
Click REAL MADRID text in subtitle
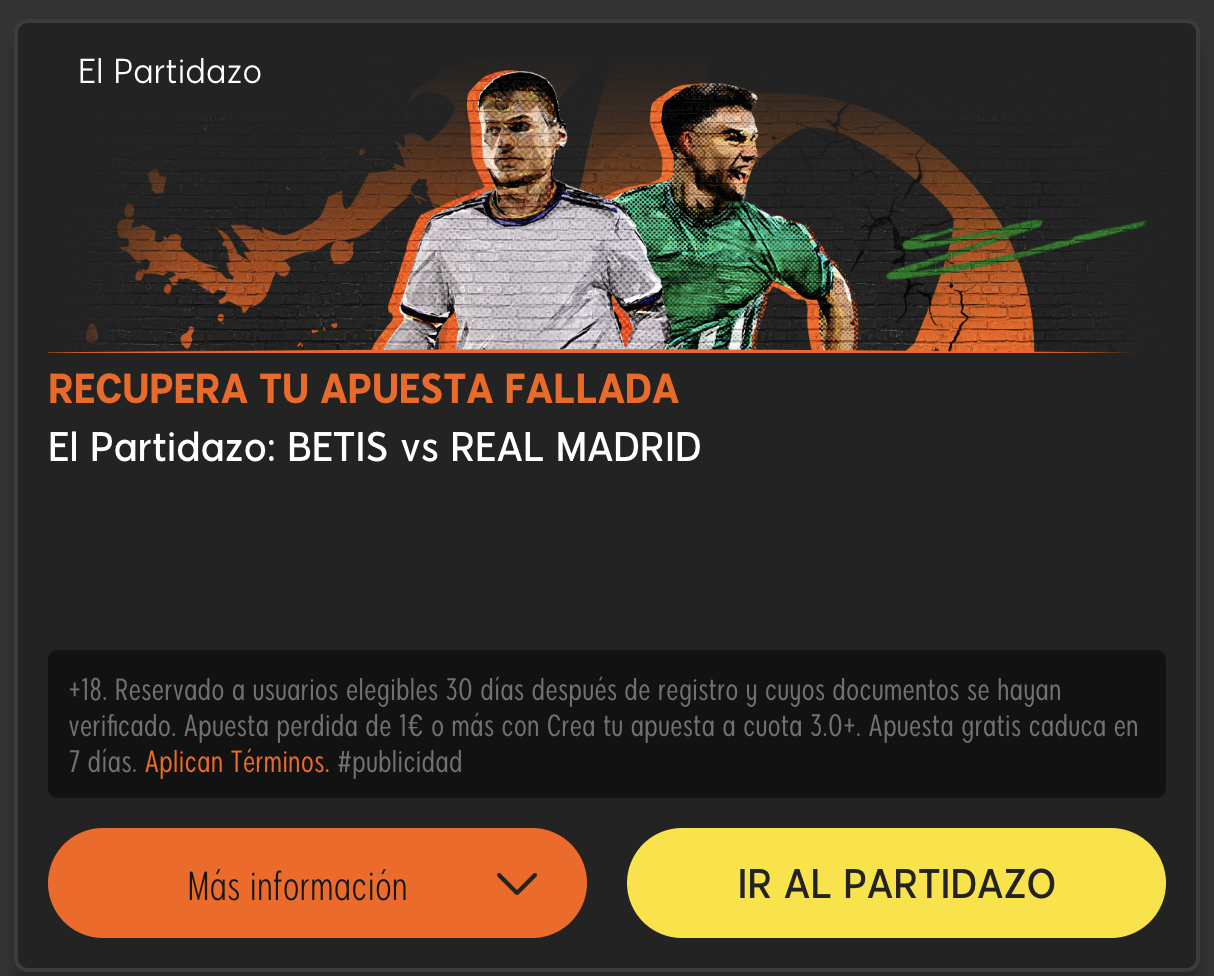pyautogui.click(x=576, y=448)
